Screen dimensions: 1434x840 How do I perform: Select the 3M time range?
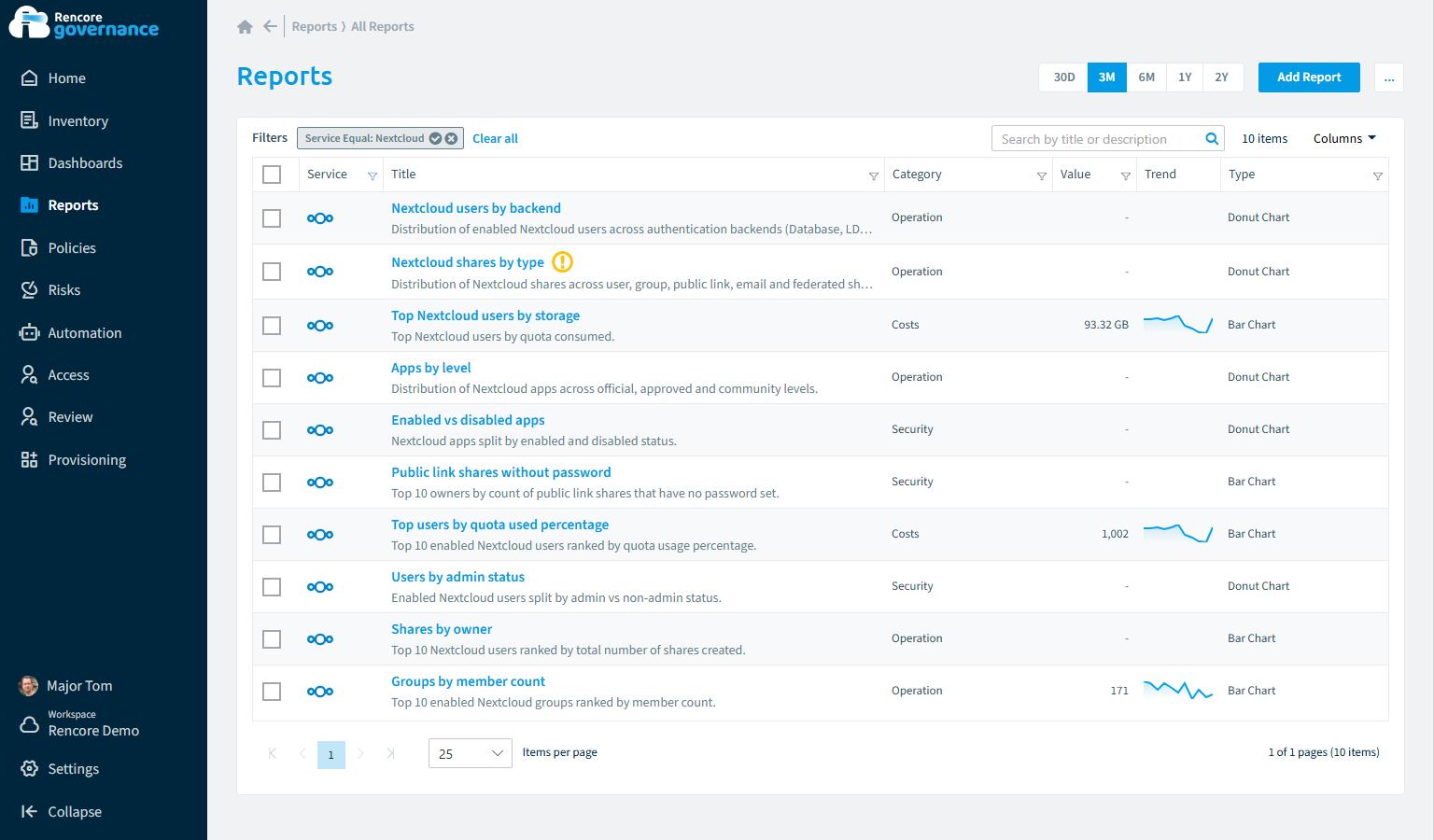1107,77
